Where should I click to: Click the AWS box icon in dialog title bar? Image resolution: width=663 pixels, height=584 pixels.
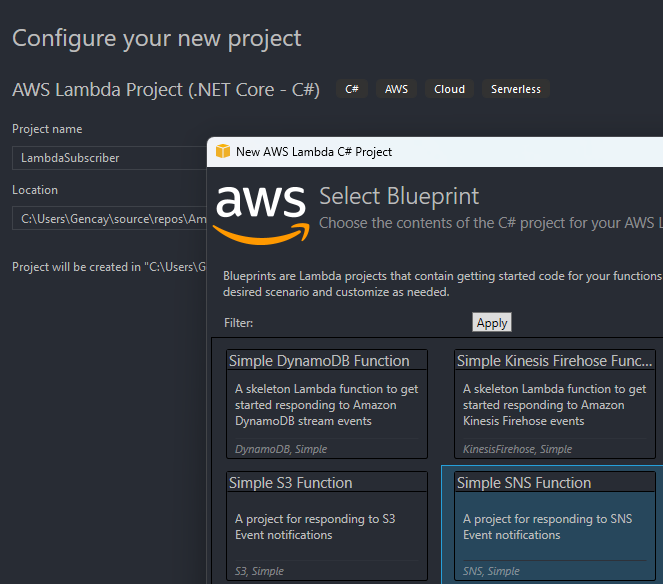(x=222, y=152)
